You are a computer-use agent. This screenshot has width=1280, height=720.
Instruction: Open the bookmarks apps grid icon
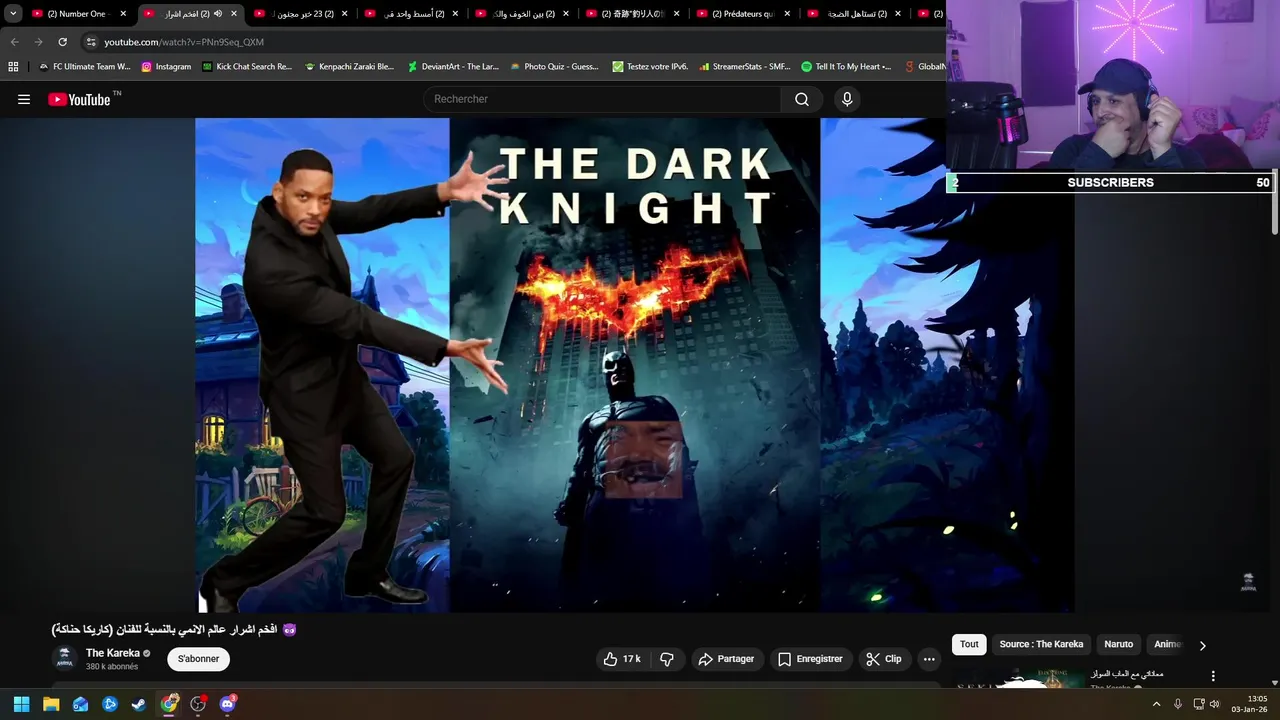click(13, 67)
